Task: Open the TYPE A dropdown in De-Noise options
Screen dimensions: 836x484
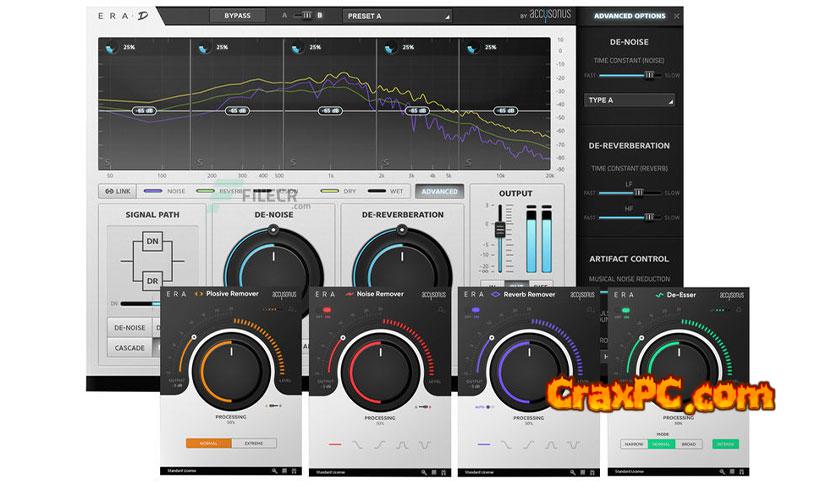Action: pyautogui.click(x=630, y=100)
